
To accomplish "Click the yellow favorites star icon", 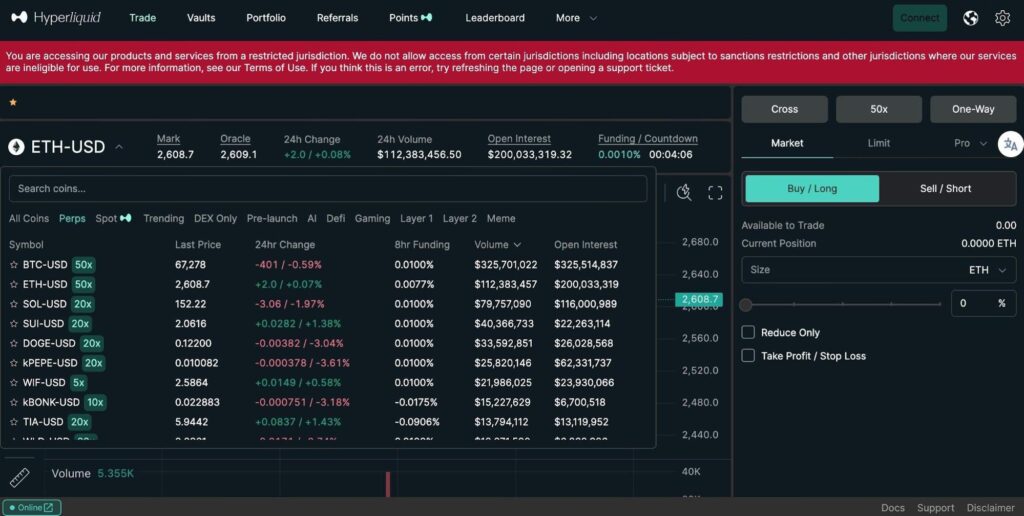I will click(13, 102).
